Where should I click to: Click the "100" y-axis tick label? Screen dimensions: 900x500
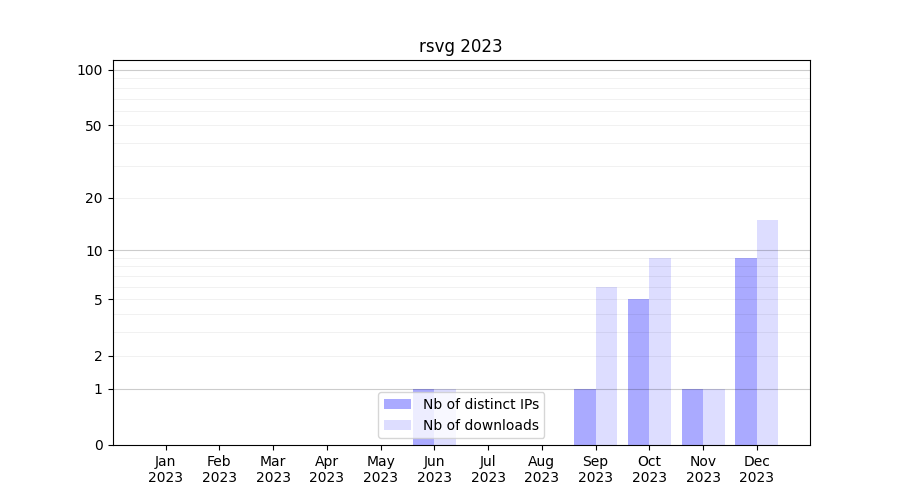click(90, 70)
